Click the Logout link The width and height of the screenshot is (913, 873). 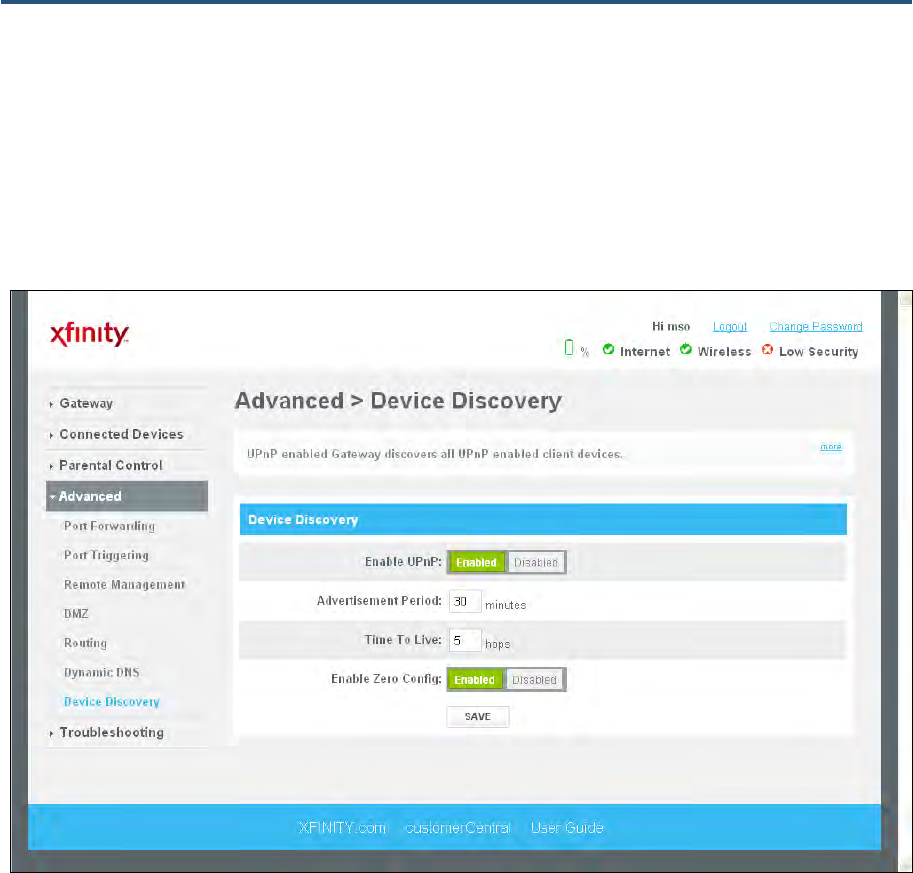click(730, 327)
